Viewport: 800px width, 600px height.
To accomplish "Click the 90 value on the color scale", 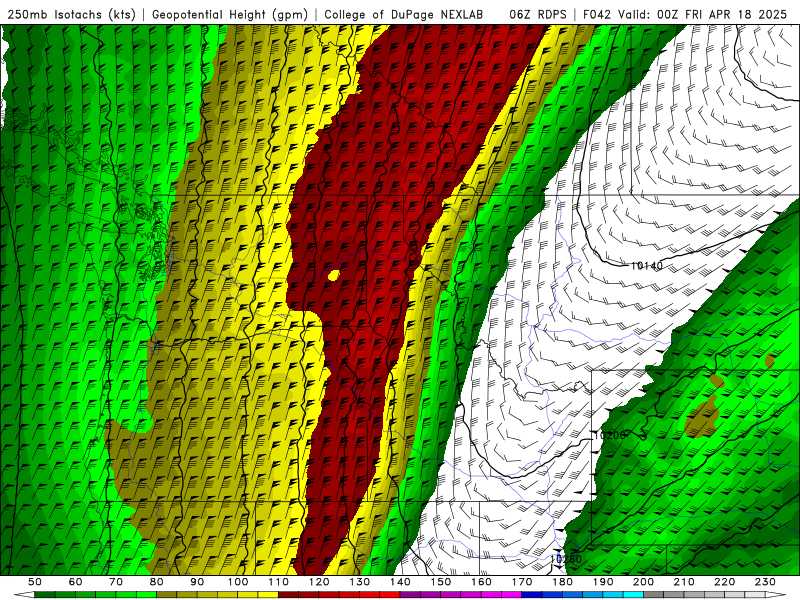I will point(197,582).
